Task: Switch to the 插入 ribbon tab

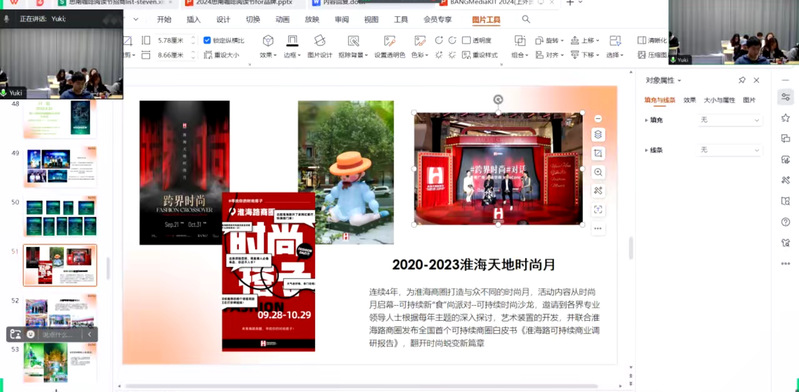Action: [x=194, y=19]
